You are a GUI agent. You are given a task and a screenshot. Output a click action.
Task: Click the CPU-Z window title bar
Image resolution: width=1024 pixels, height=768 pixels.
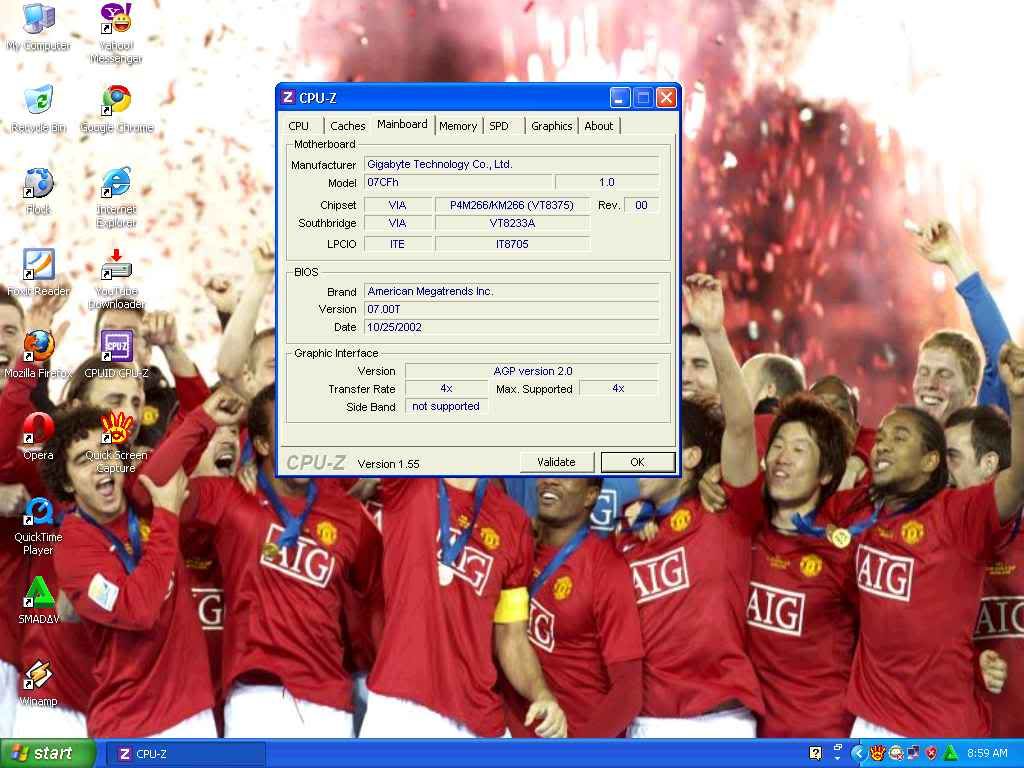click(478, 98)
